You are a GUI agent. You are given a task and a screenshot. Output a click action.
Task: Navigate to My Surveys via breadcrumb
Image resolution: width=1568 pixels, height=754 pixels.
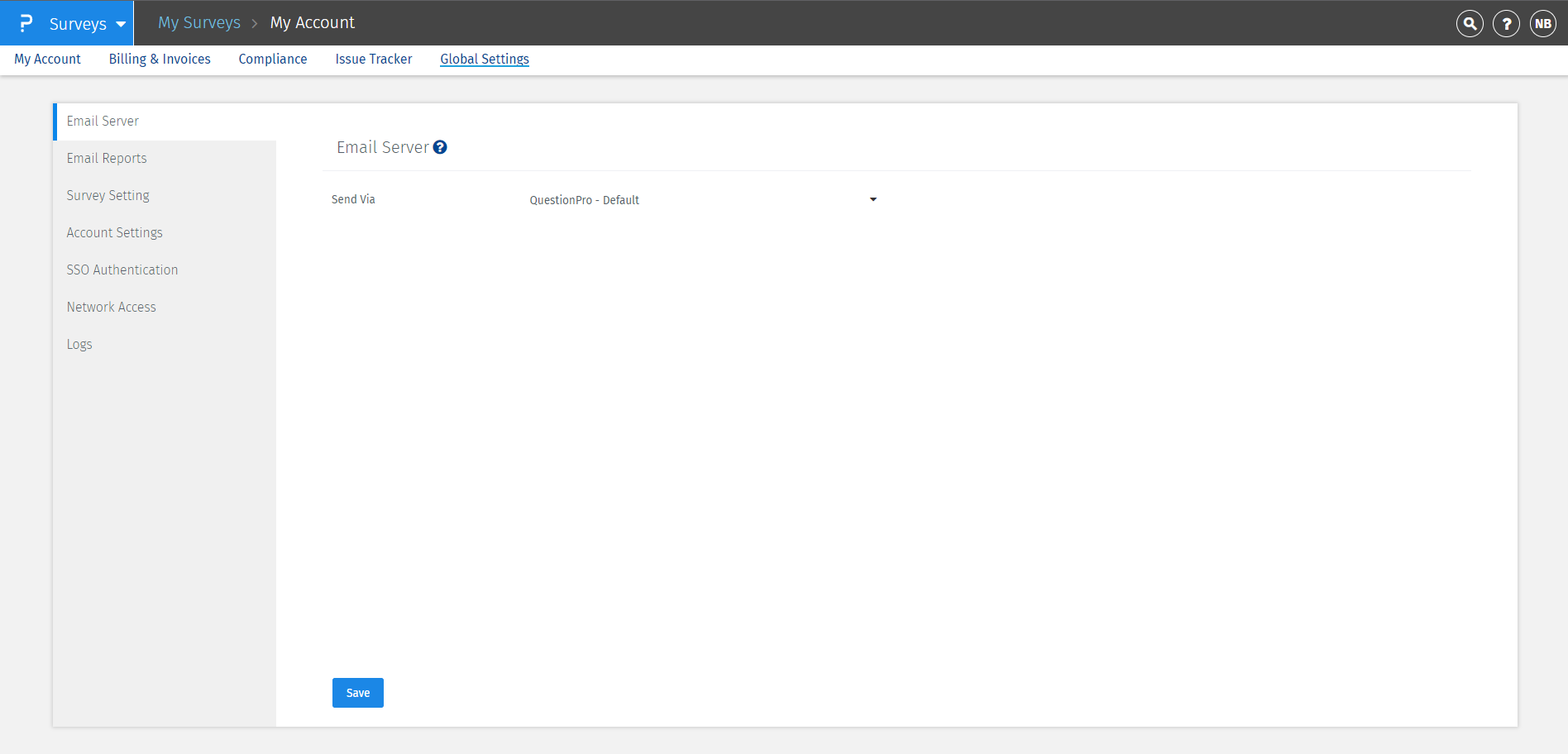tap(198, 22)
